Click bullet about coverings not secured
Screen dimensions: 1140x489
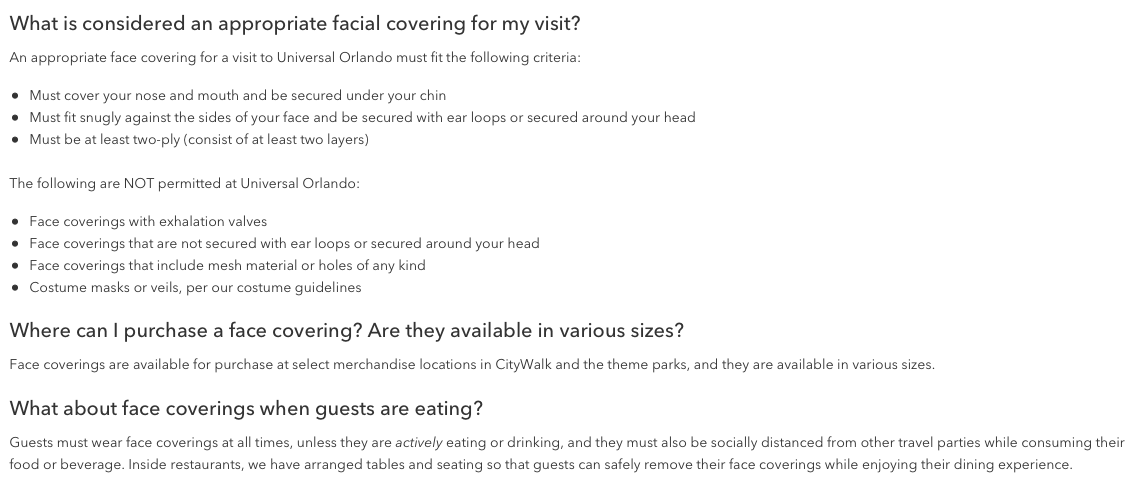pyautogui.click(x=284, y=243)
